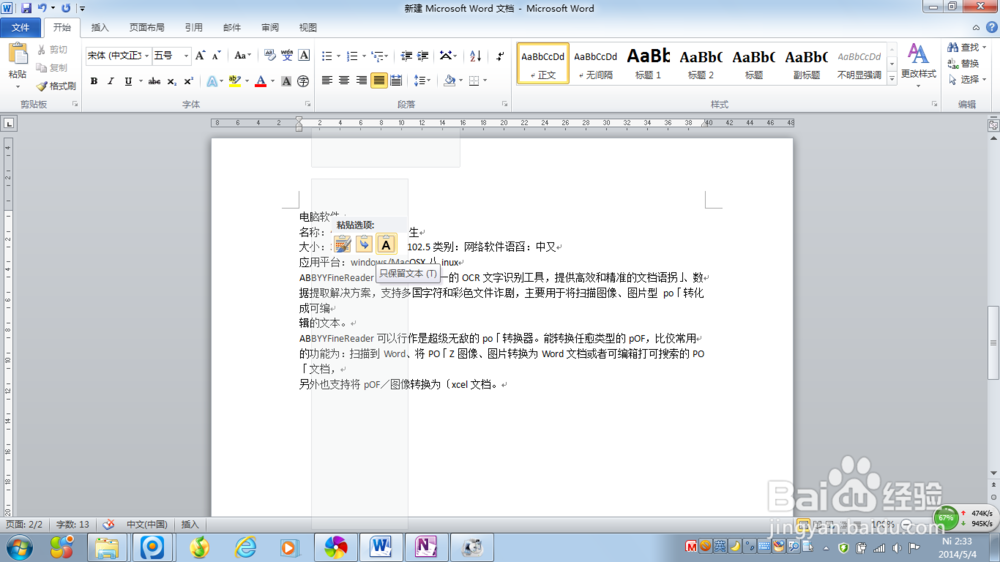
Task: Click the Distributed alignment icon
Action: 396,81
